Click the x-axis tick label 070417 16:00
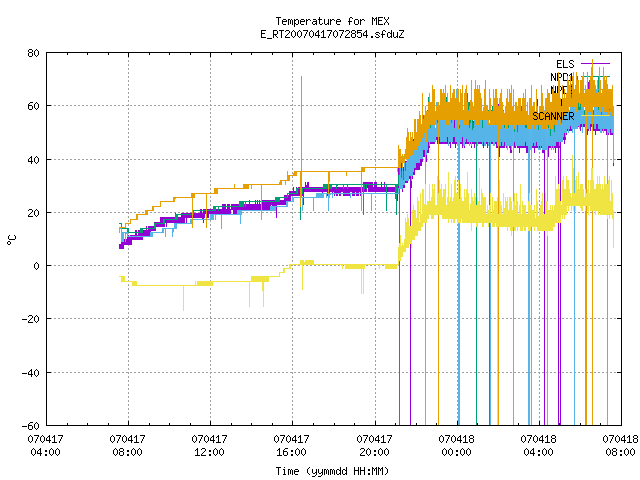 pyautogui.click(x=291, y=445)
